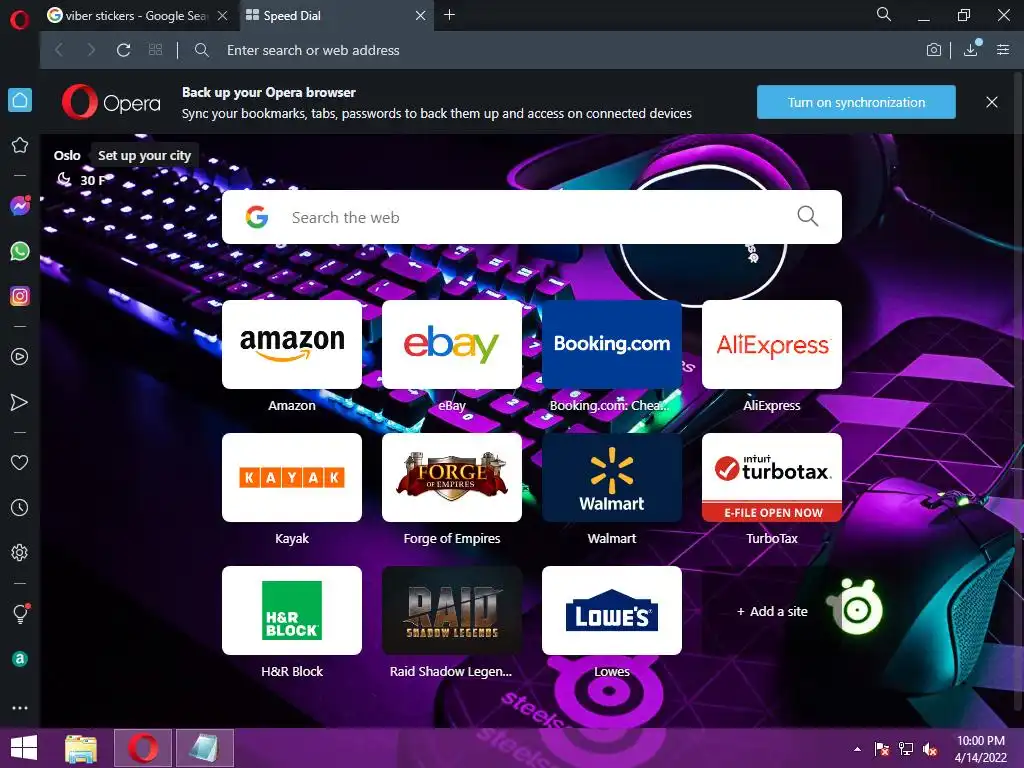1024x768 pixels.
Task: Open green Amazon assistant sidebar icon
Action: click(x=20, y=659)
